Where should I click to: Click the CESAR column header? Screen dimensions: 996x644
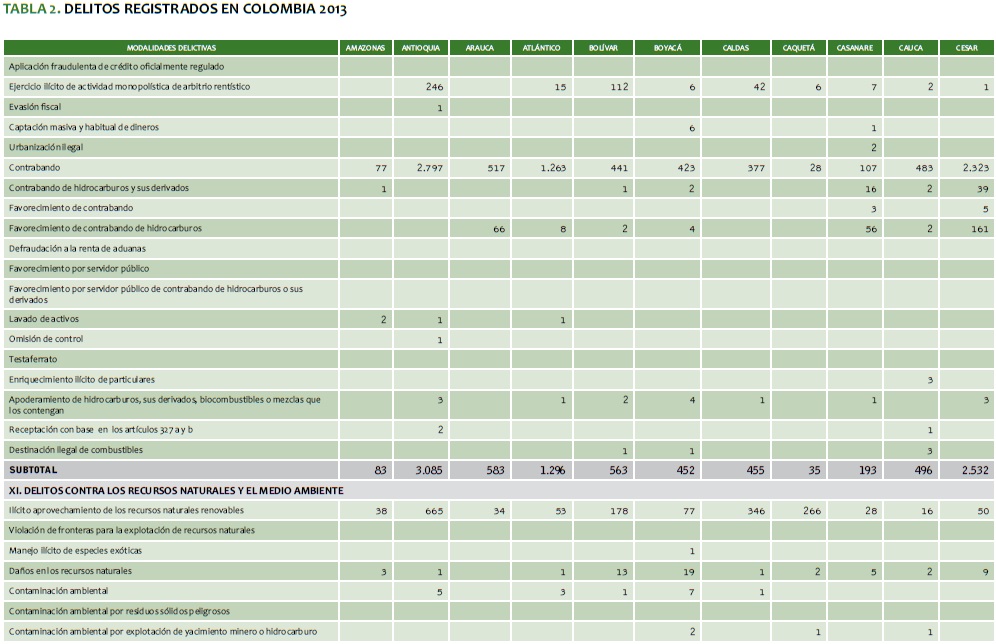point(966,48)
